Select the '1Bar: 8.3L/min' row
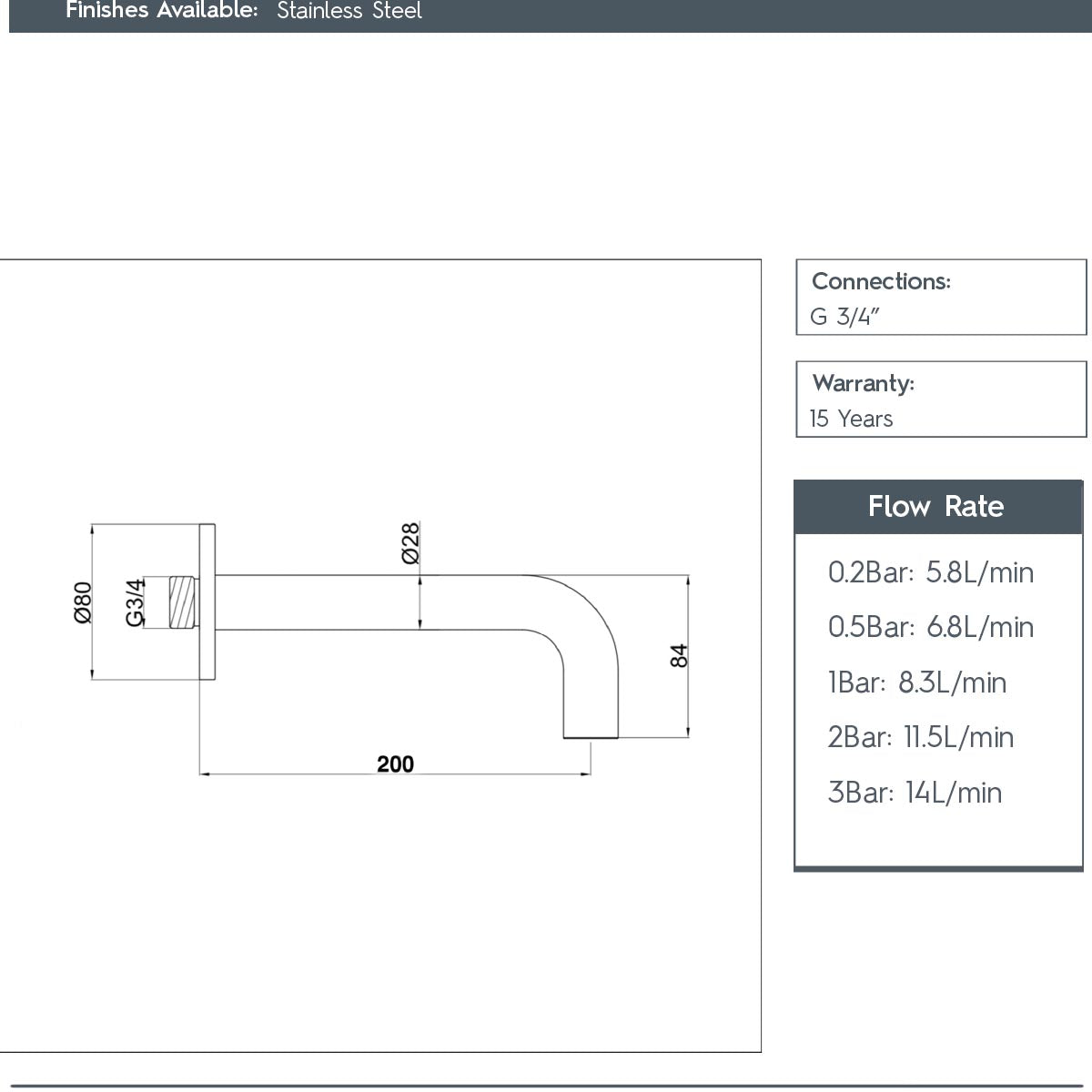 pos(917,682)
